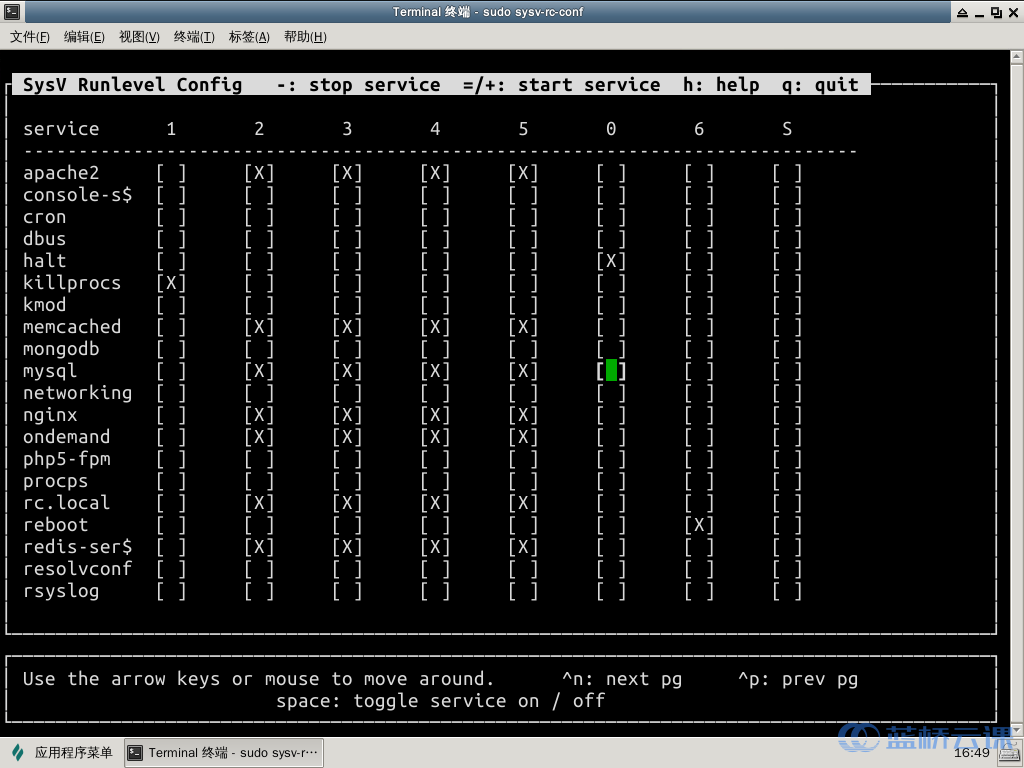Click the 16:49 clock in the panel
Screen dimensions: 1024x768
972,753
